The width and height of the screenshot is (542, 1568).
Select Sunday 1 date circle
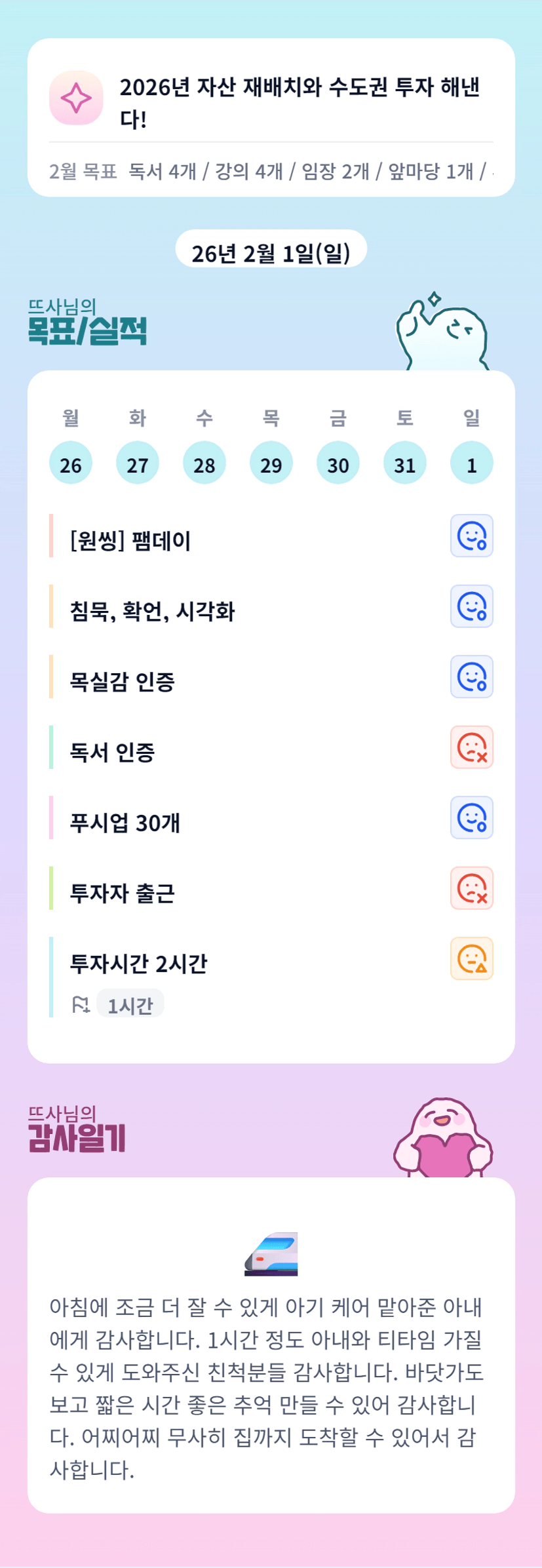(x=471, y=463)
